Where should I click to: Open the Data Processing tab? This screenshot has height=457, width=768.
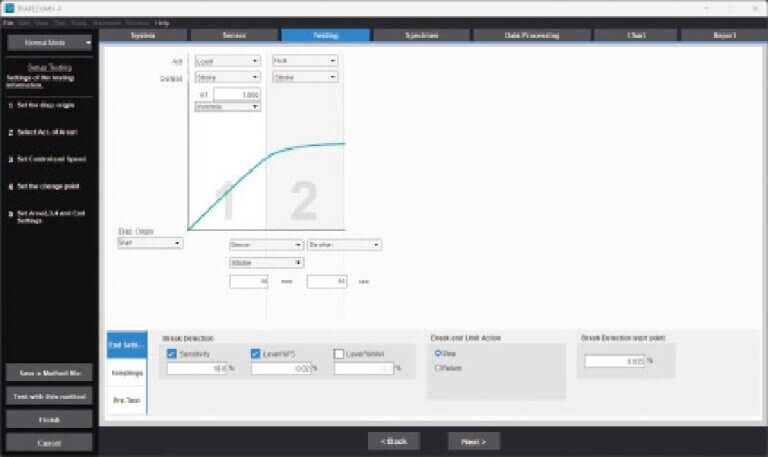tap(530, 35)
